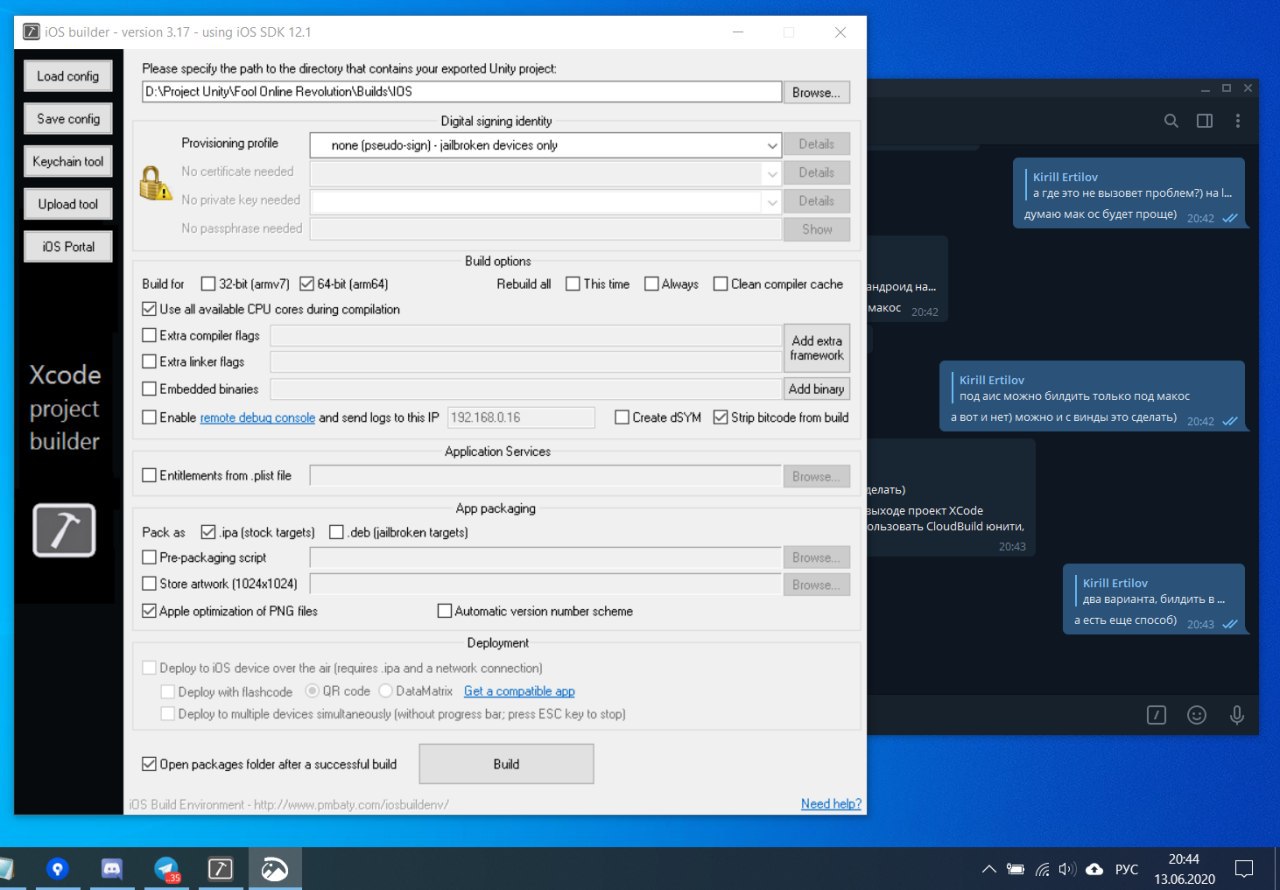
Task: Enable Extra linker flags checkbox
Action: point(149,362)
